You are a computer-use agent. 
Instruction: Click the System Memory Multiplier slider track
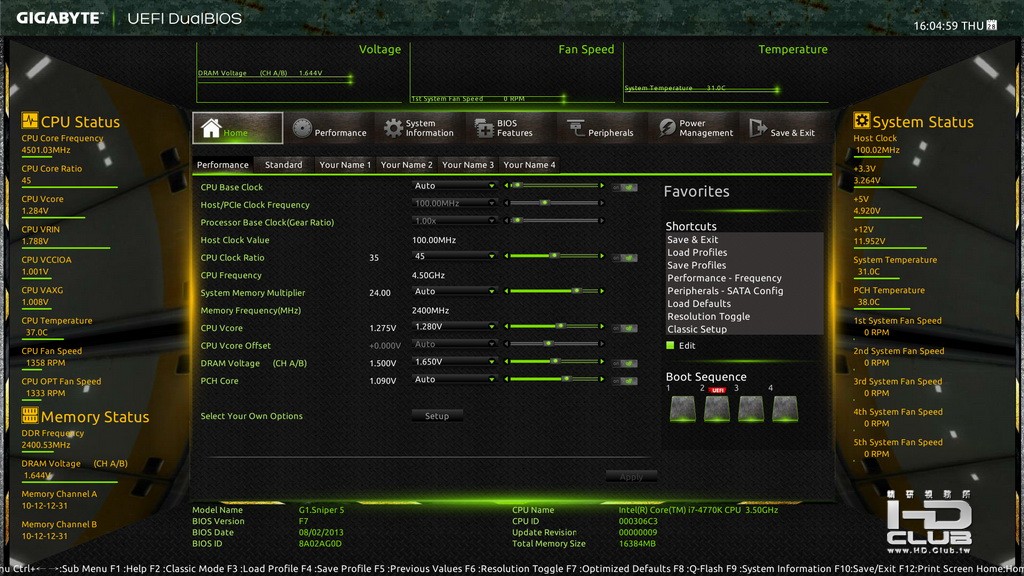pos(554,291)
